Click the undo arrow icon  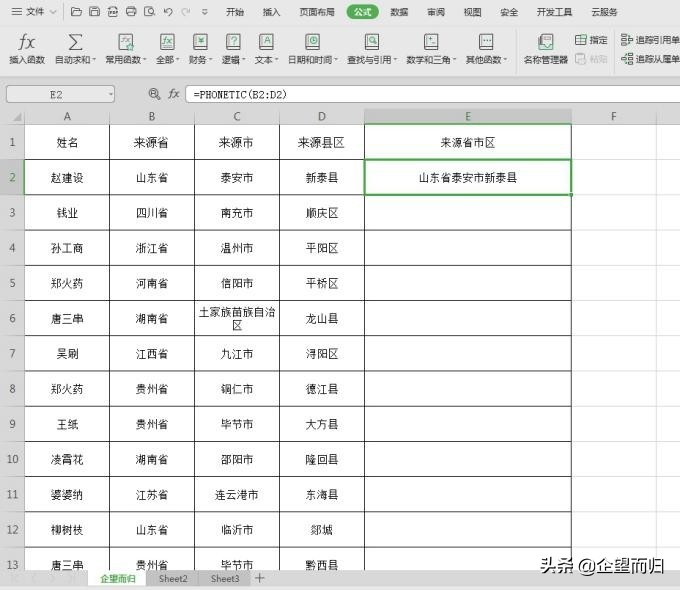[168, 12]
